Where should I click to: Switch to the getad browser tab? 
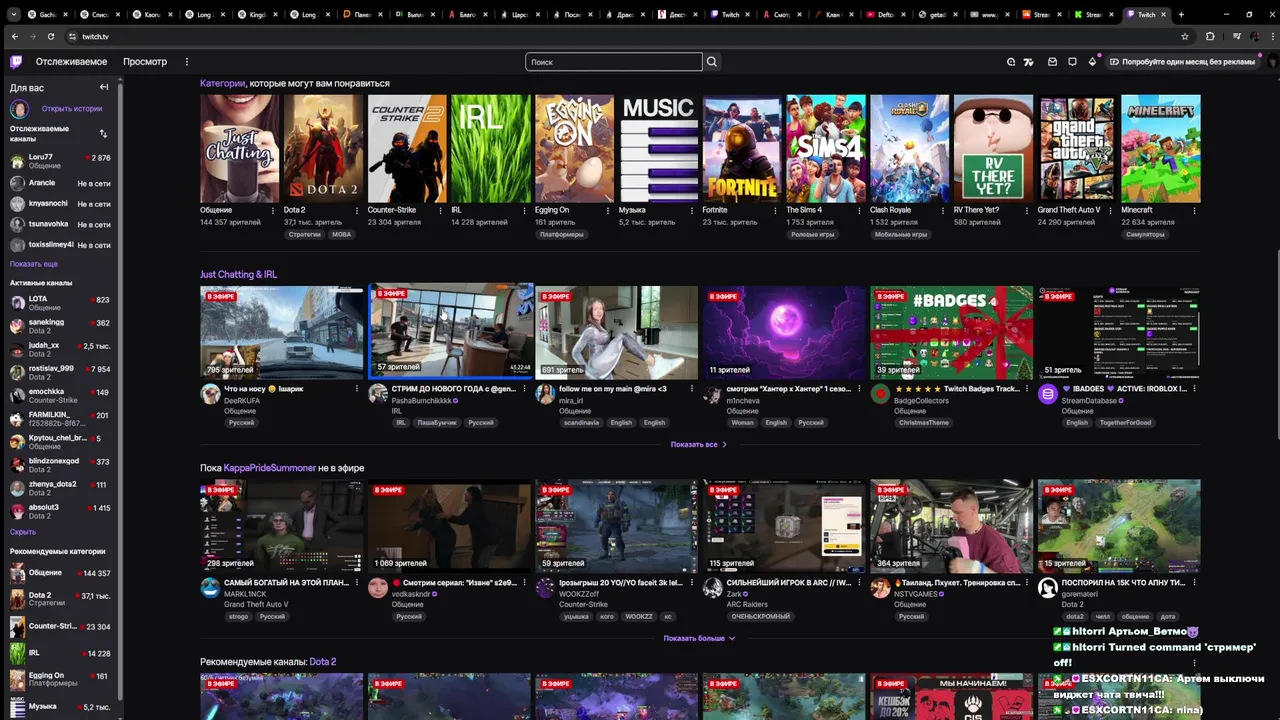click(941, 14)
